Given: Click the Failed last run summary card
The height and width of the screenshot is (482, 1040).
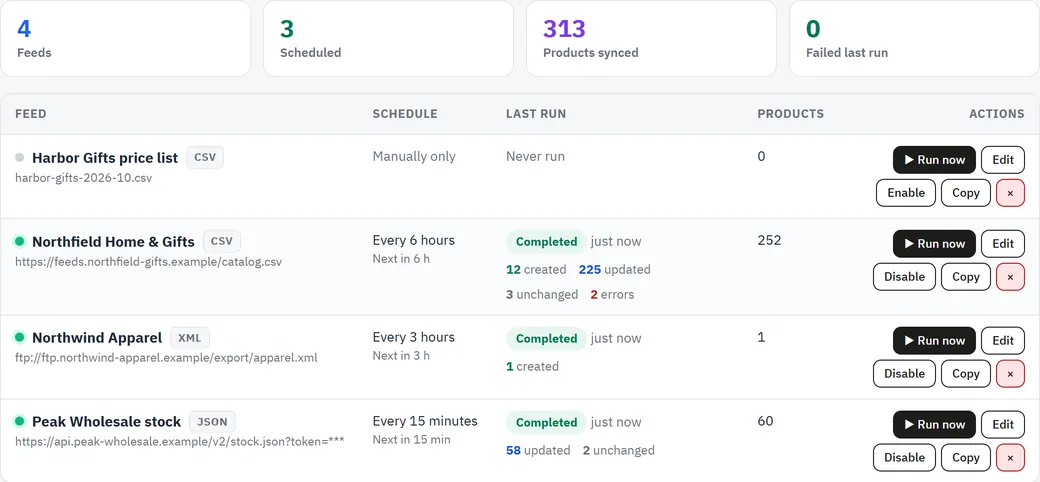Looking at the screenshot, I should (x=914, y=38).
